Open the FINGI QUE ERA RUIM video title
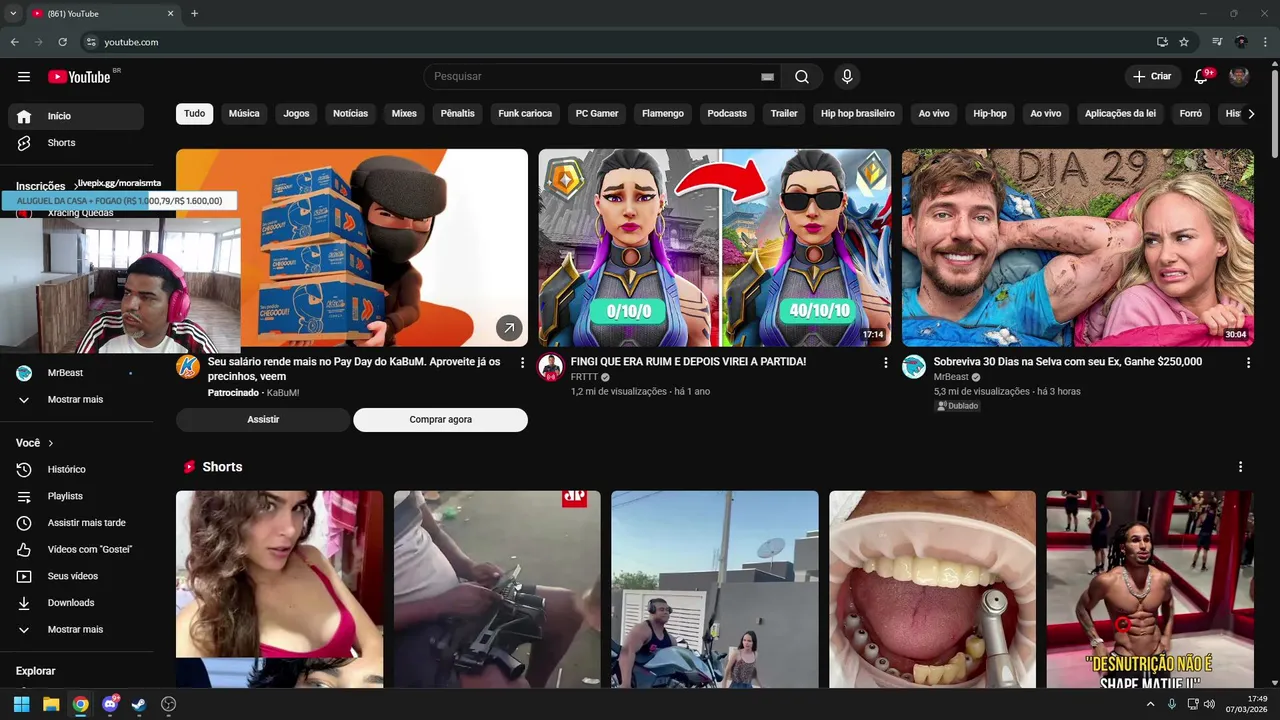This screenshot has height=720, width=1280. point(688,362)
